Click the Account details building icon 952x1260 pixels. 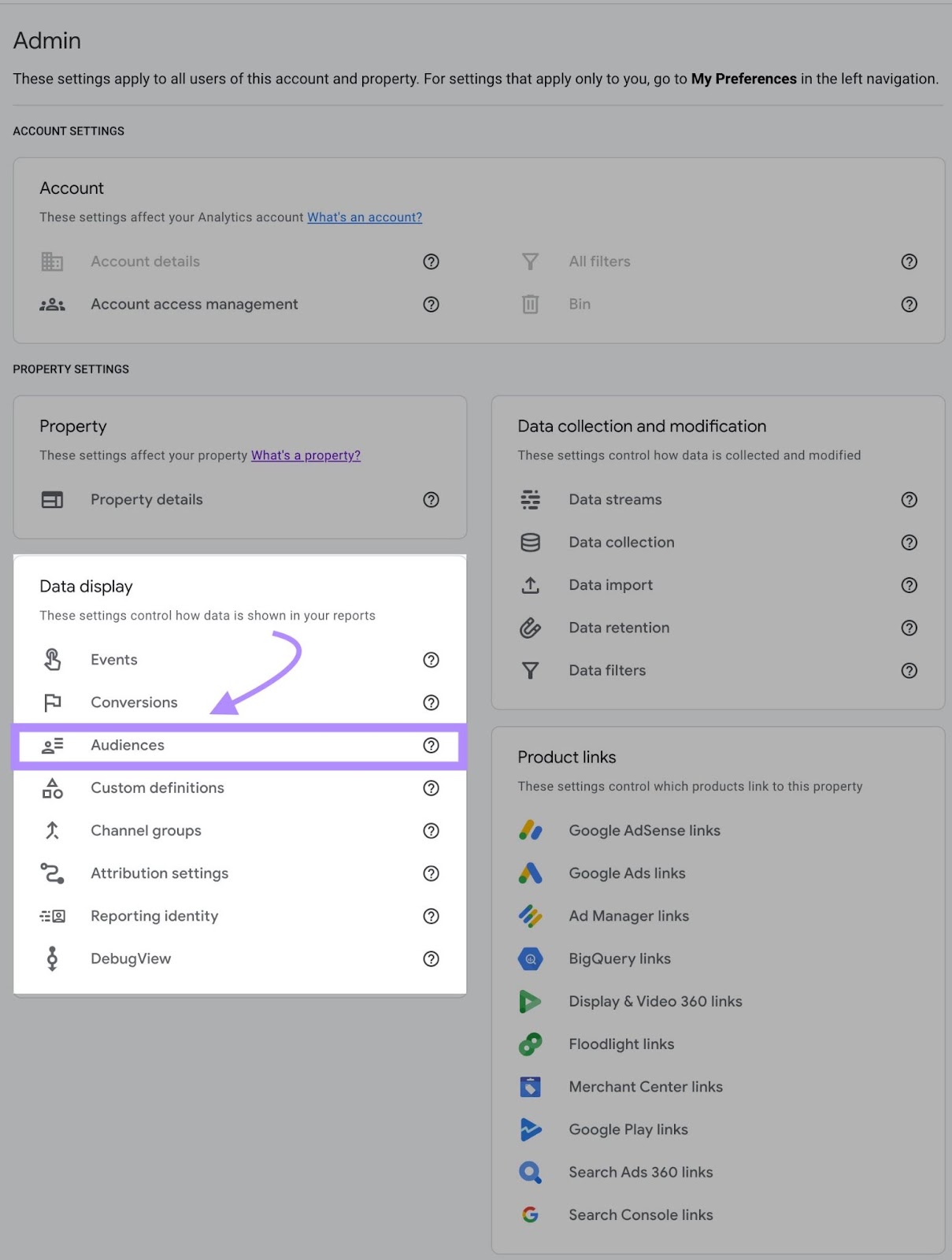coord(52,261)
